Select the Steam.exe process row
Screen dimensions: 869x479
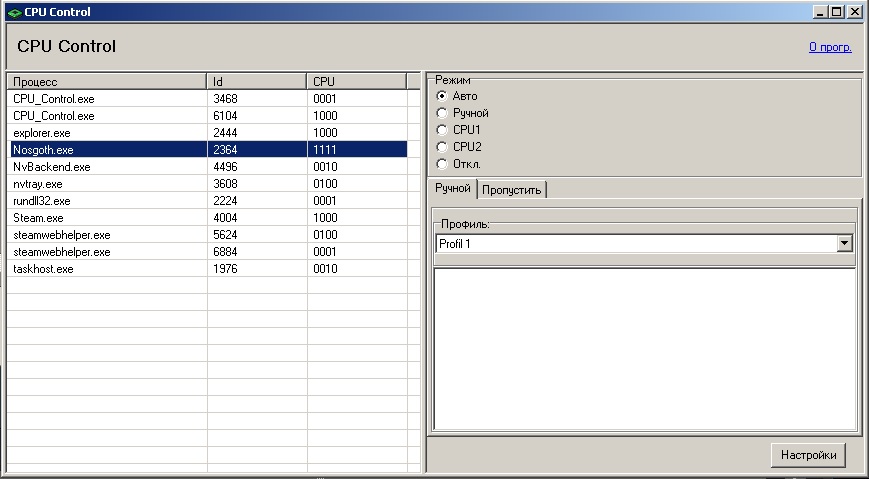208,218
